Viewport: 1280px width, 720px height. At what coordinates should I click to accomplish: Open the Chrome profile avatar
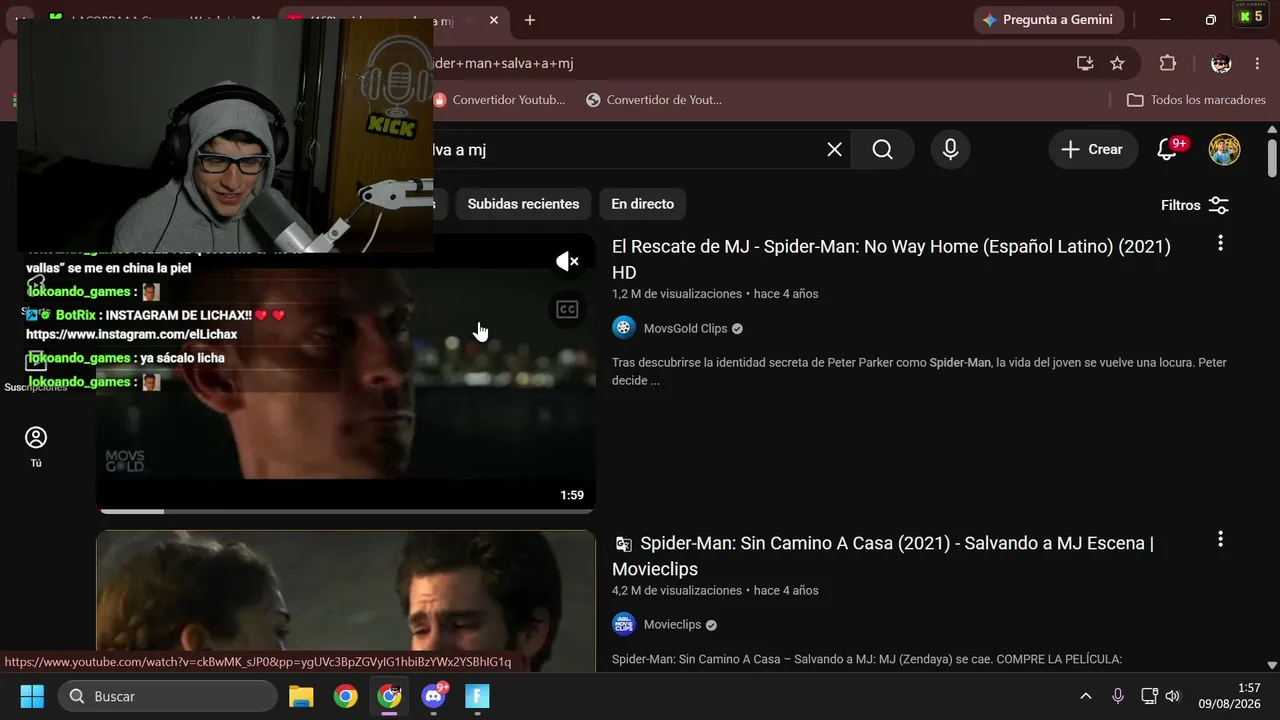point(1221,63)
